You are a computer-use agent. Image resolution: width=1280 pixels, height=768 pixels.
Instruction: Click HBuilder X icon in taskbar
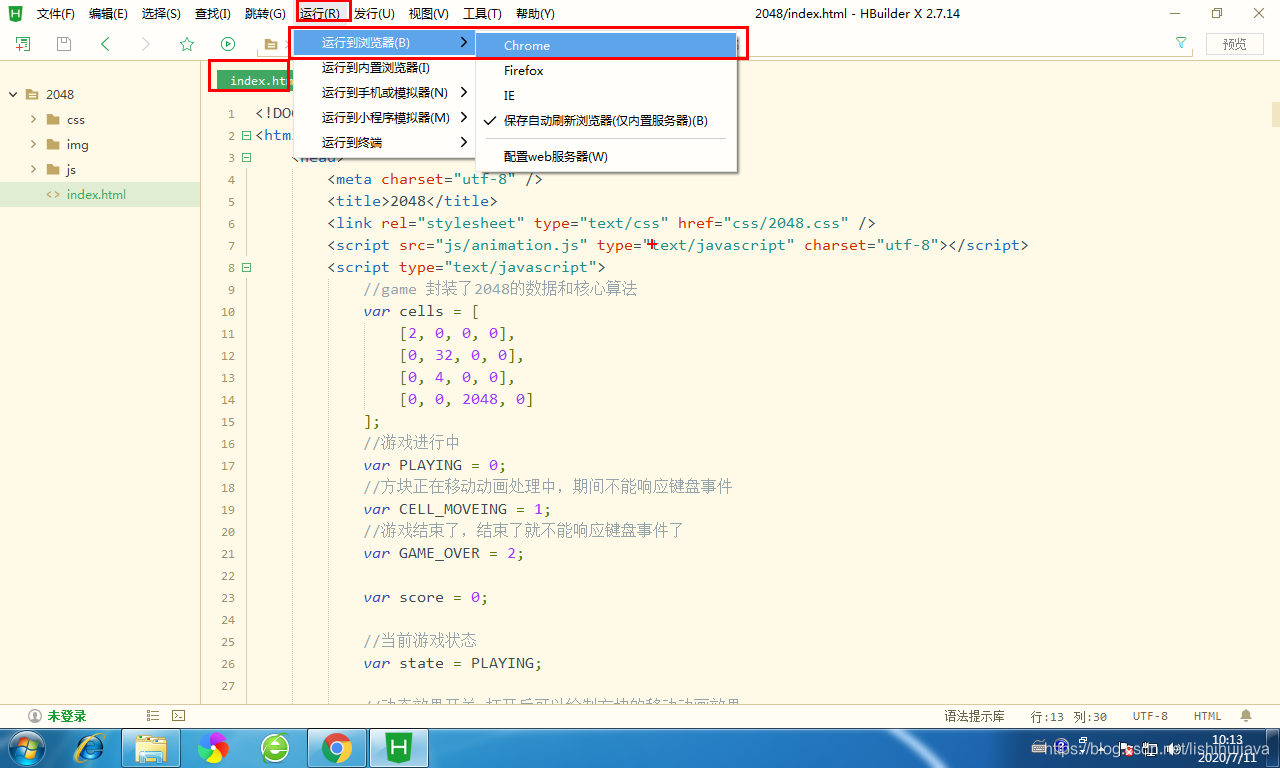pyautogui.click(x=399, y=747)
